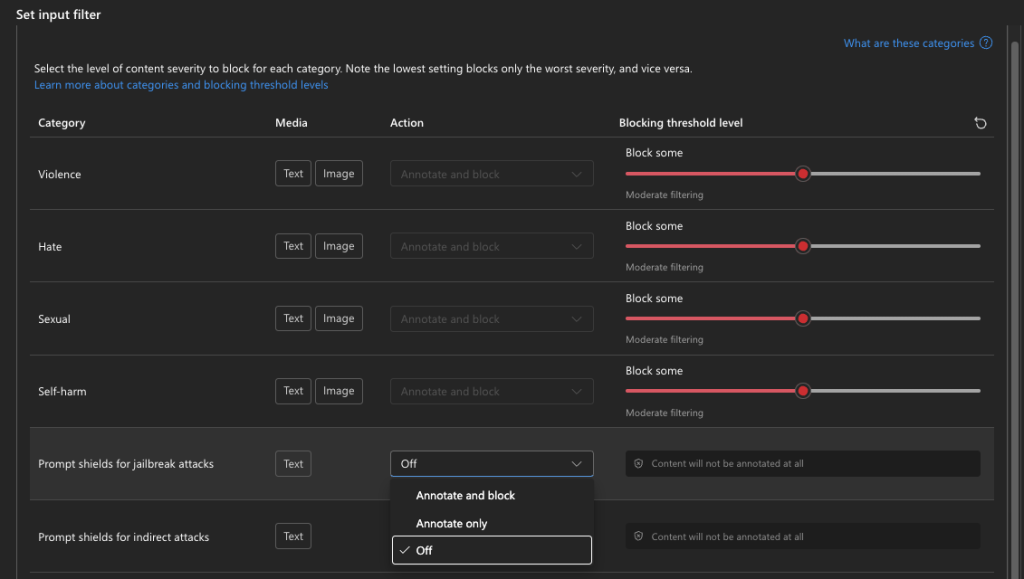The width and height of the screenshot is (1024, 579).
Task: Open Self-harm action dropdown
Action: (x=492, y=391)
